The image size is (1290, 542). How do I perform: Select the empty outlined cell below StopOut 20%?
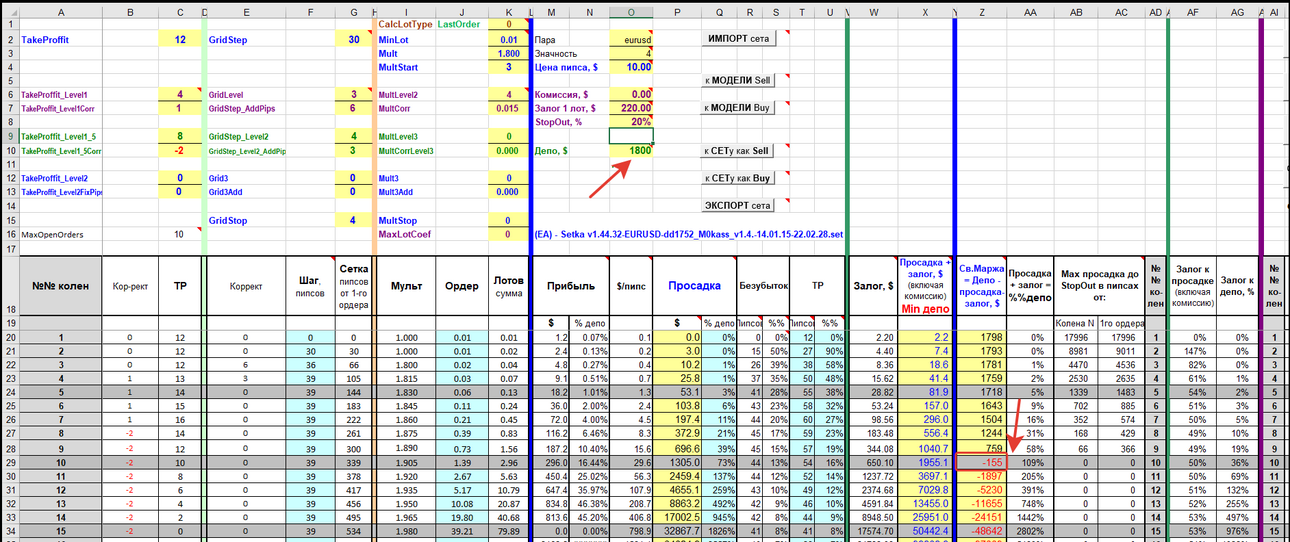coord(631,136)
